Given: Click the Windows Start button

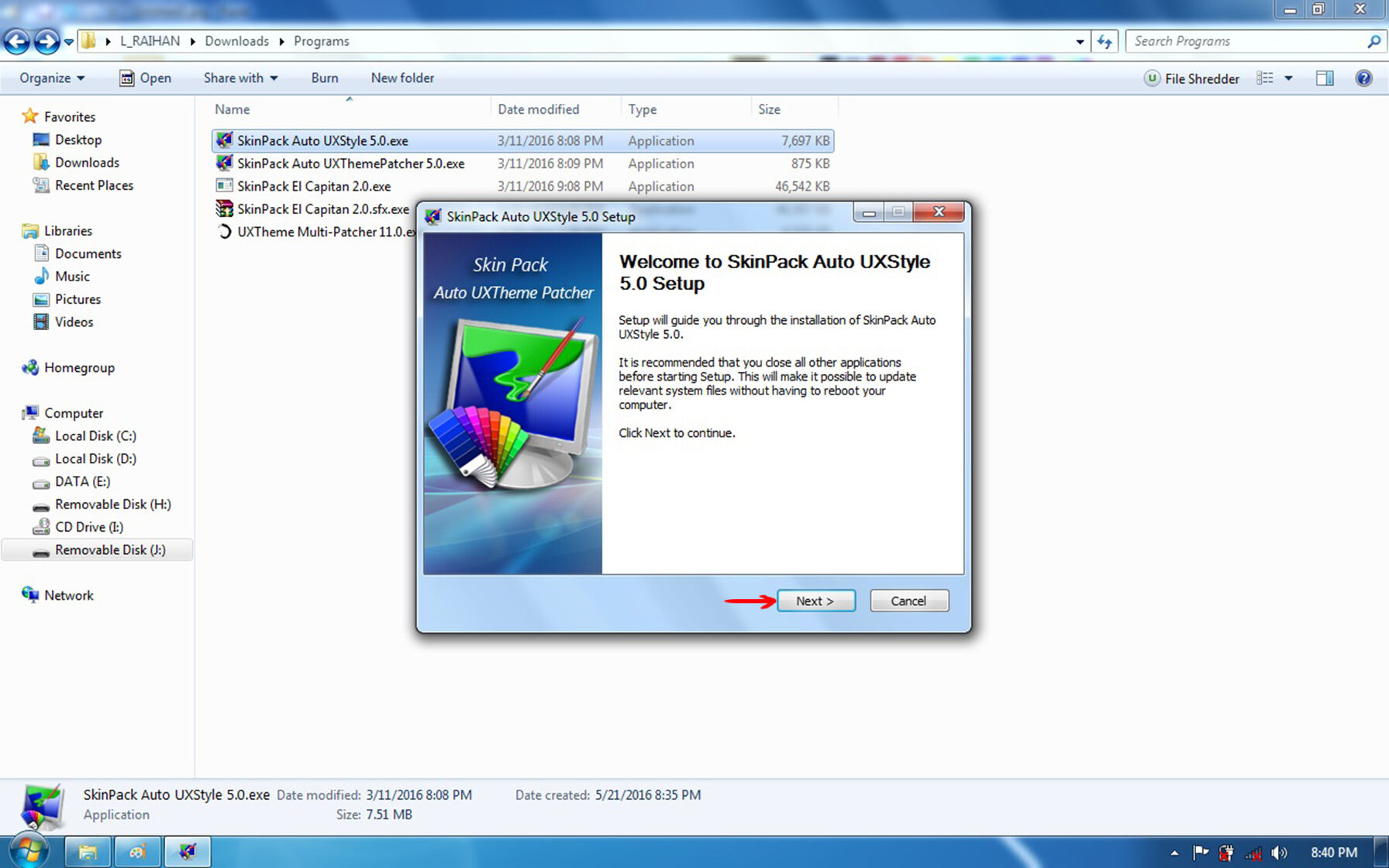Looking at the screenshot, I should coord(29,852).
